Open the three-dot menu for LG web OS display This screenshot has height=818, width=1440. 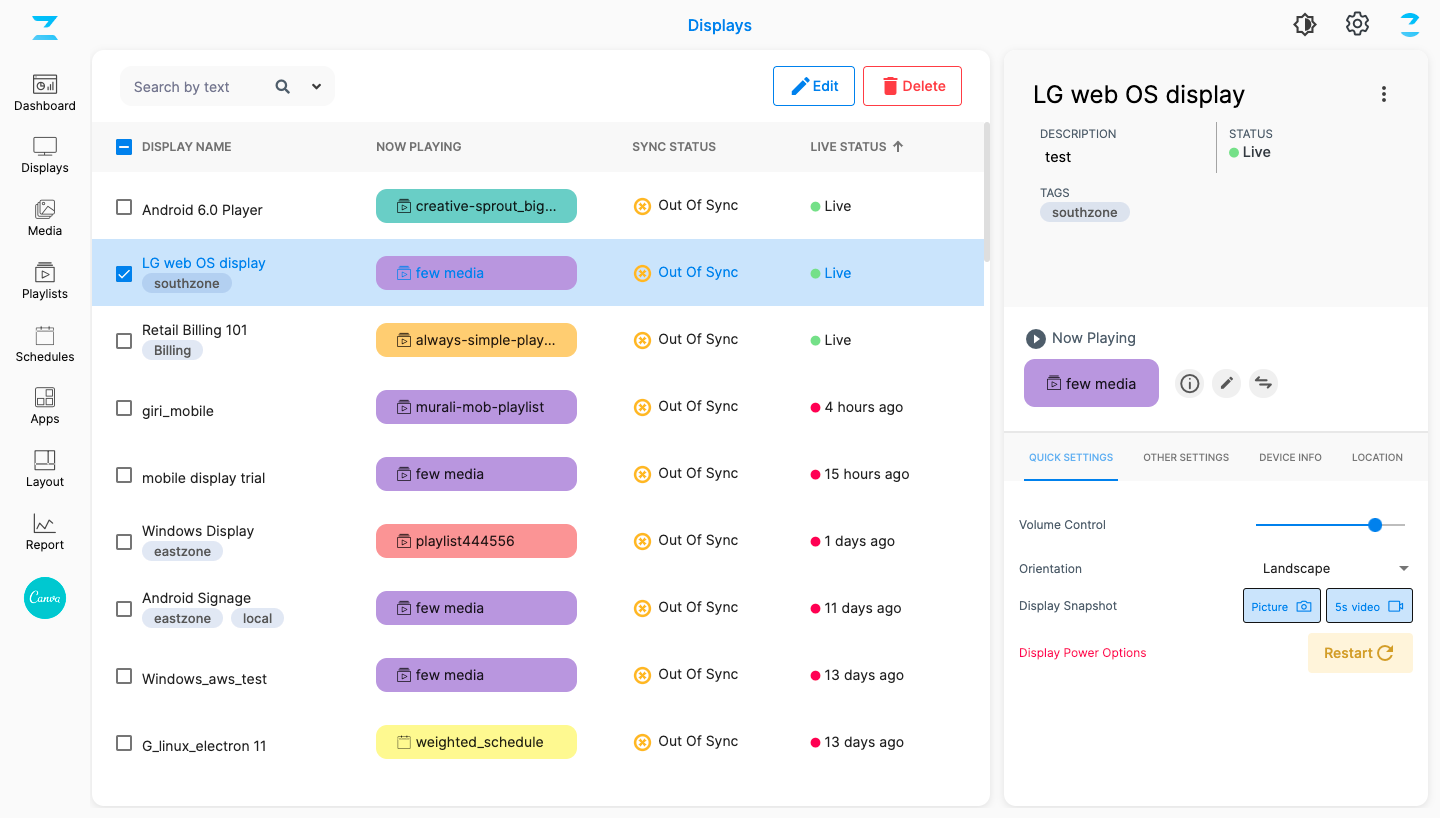click(x=1384, y=94)
